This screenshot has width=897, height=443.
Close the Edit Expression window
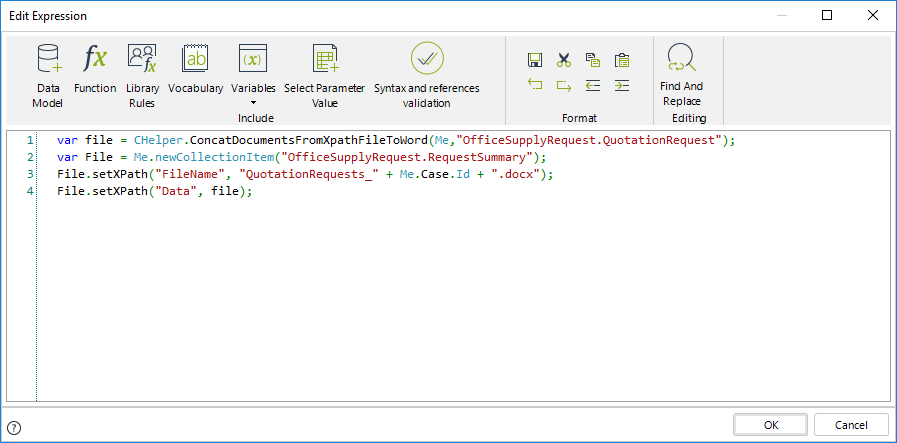[872, 15]
